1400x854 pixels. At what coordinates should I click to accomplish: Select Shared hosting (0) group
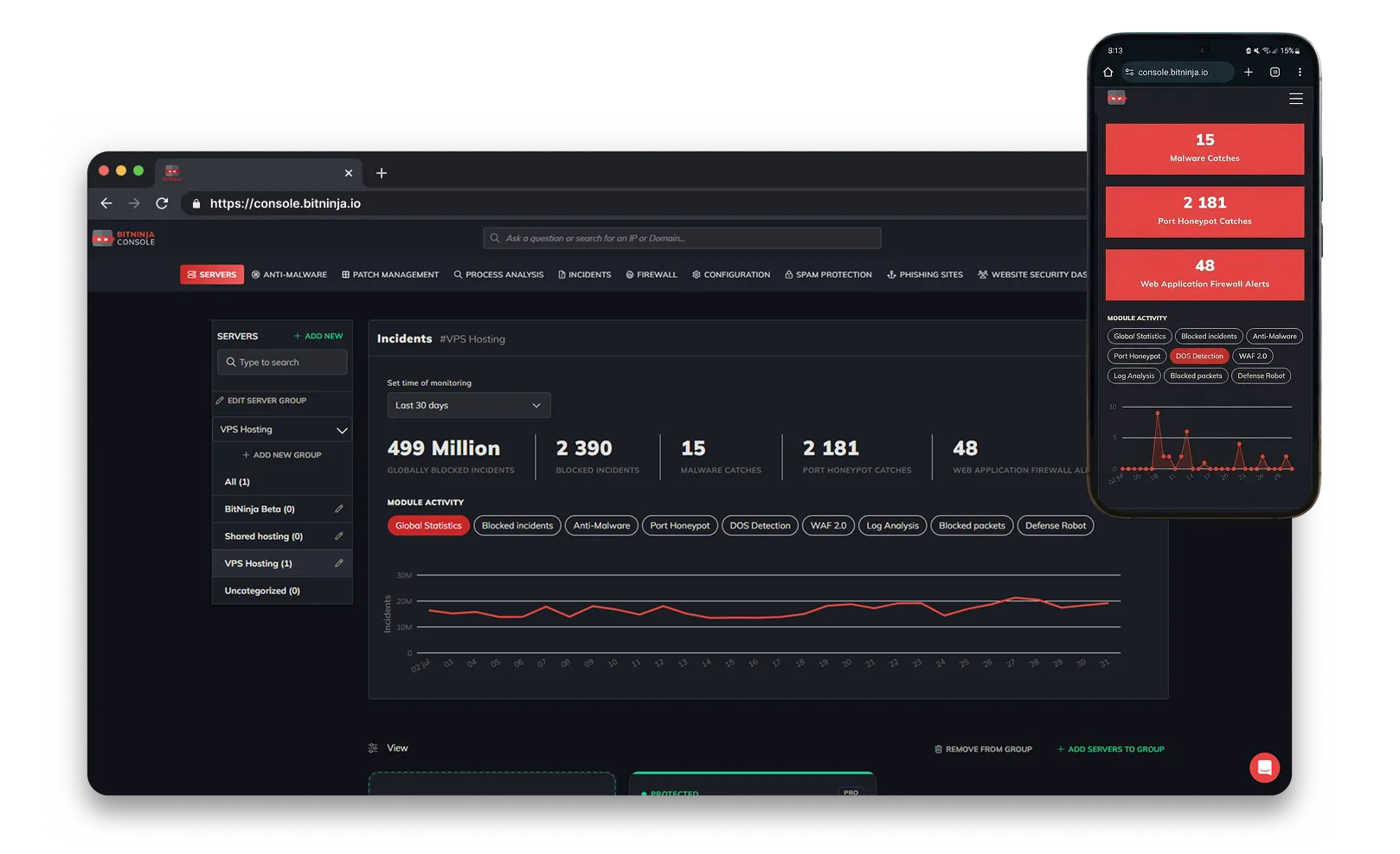pos(264,536)
